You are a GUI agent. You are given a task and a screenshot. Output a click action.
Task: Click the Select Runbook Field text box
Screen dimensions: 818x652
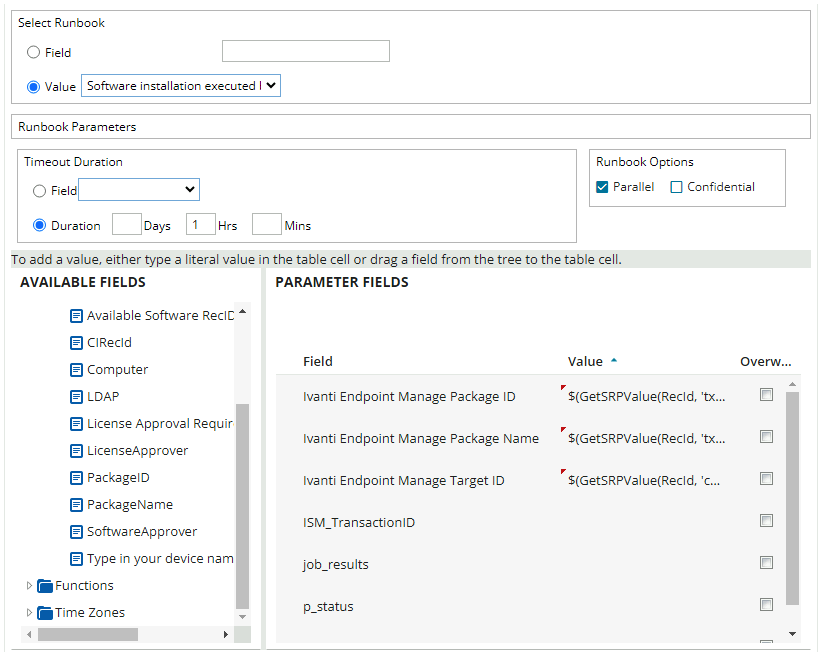[306, 51]
